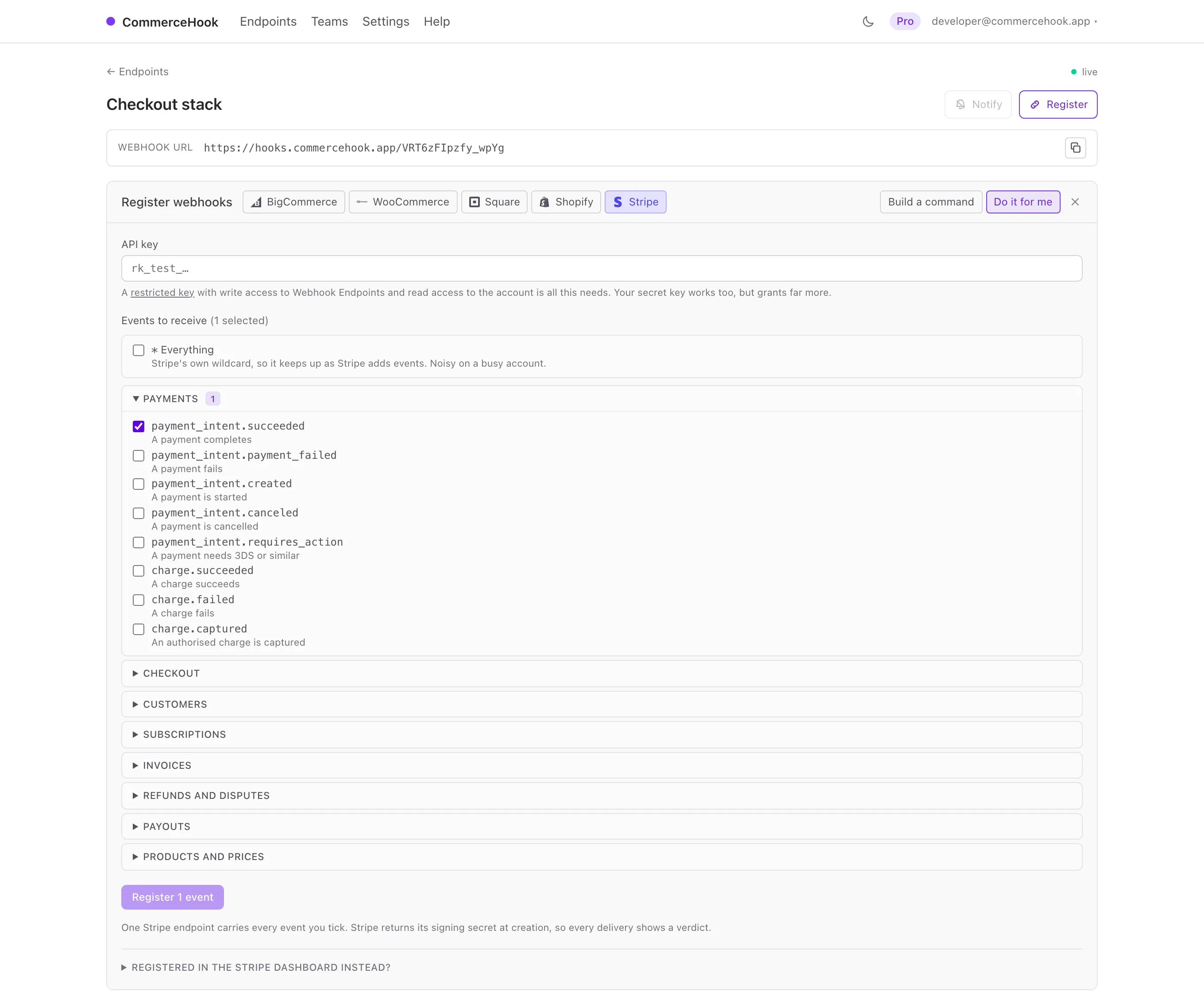1204x992 pixels.
Task: Click the Register button at top right
Action: pos(1058,105)
